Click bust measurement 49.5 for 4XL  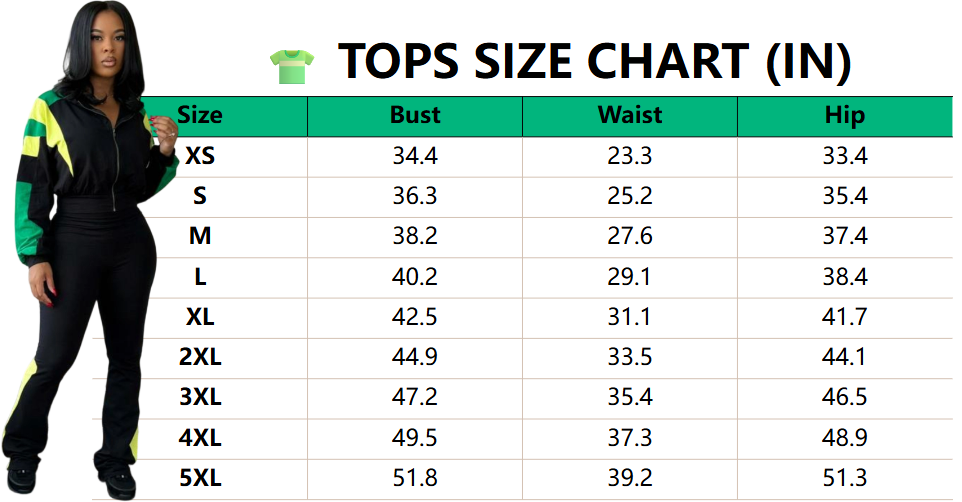[x=415, y=438]
